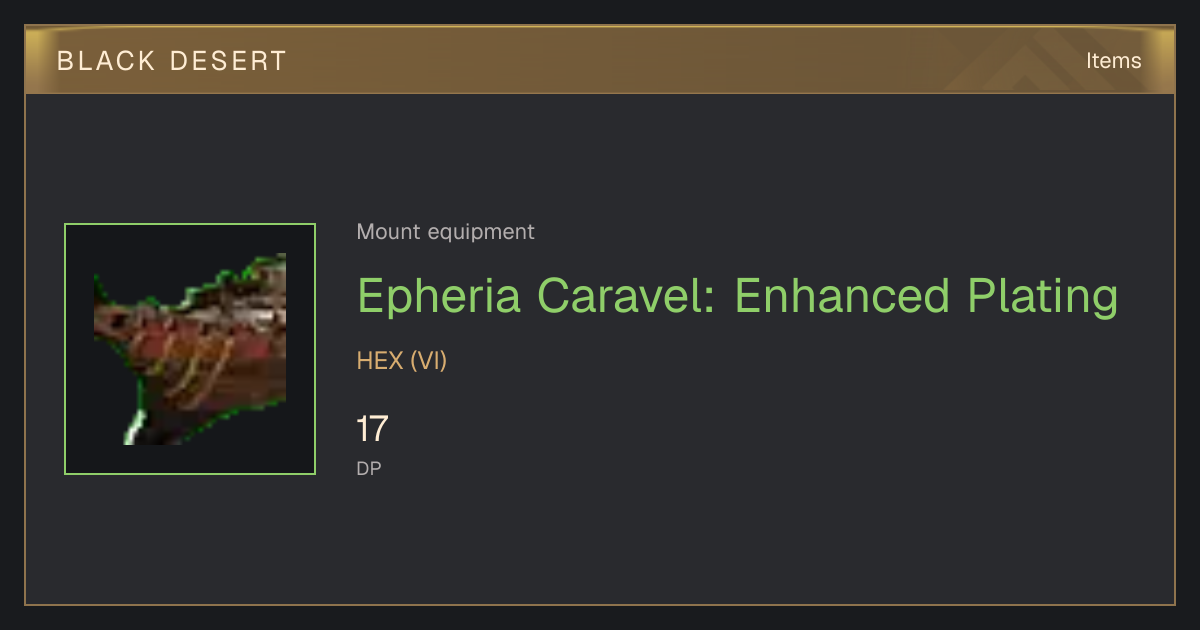The width and height of the screenshot is (1200, 630).
Task: Click the word Enhanced in the item name
Action: click(x=842, y=297)
